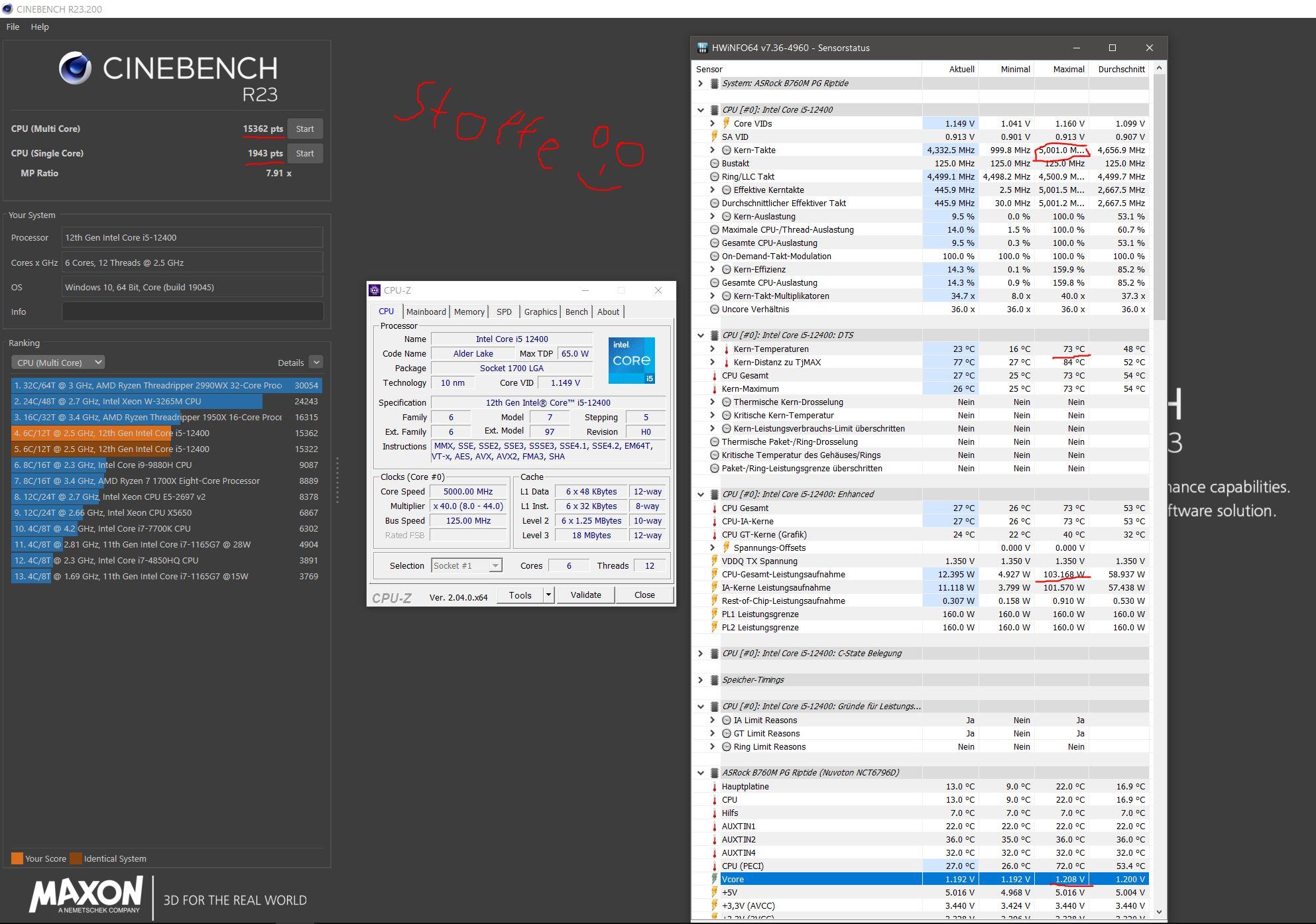Click the Ring/LLC Takt clock icon
This screenshot has height=924, width=1316.
point(714,176)
